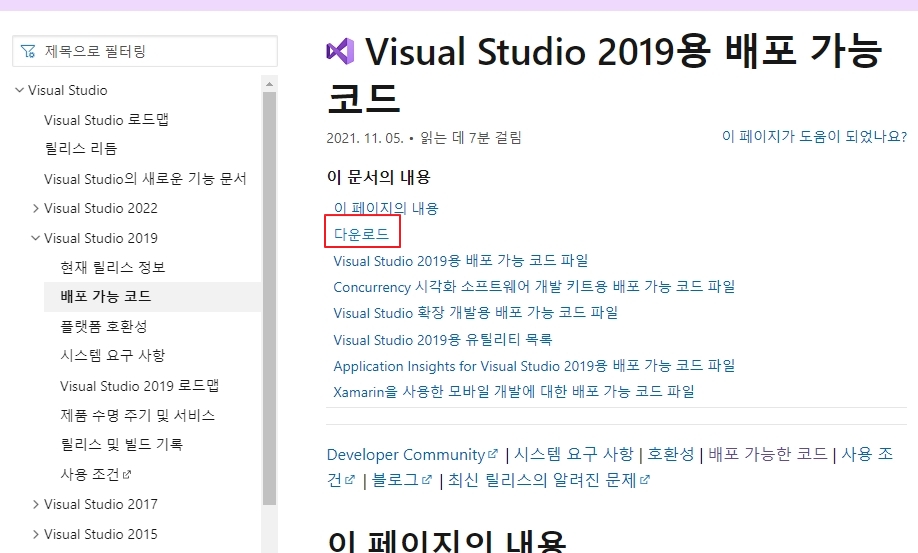Select 플랫폼 호환성 tree item
This screenshot has height=553, width=918.
104,327
